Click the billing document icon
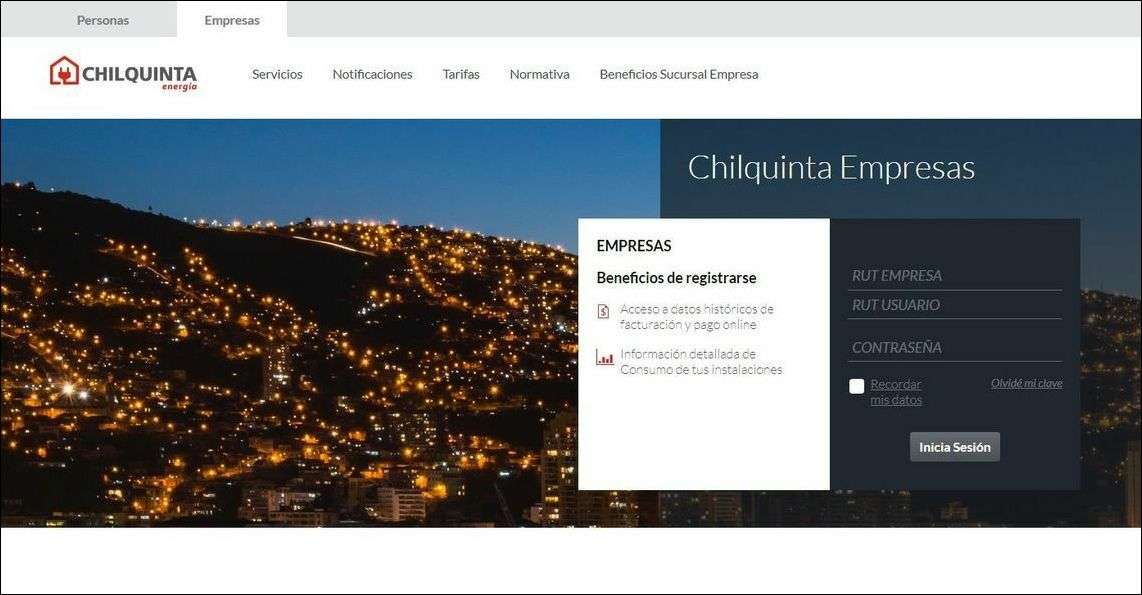This screenshot has height=595, width=1142. pyautogui.click(x=603, y=311)
